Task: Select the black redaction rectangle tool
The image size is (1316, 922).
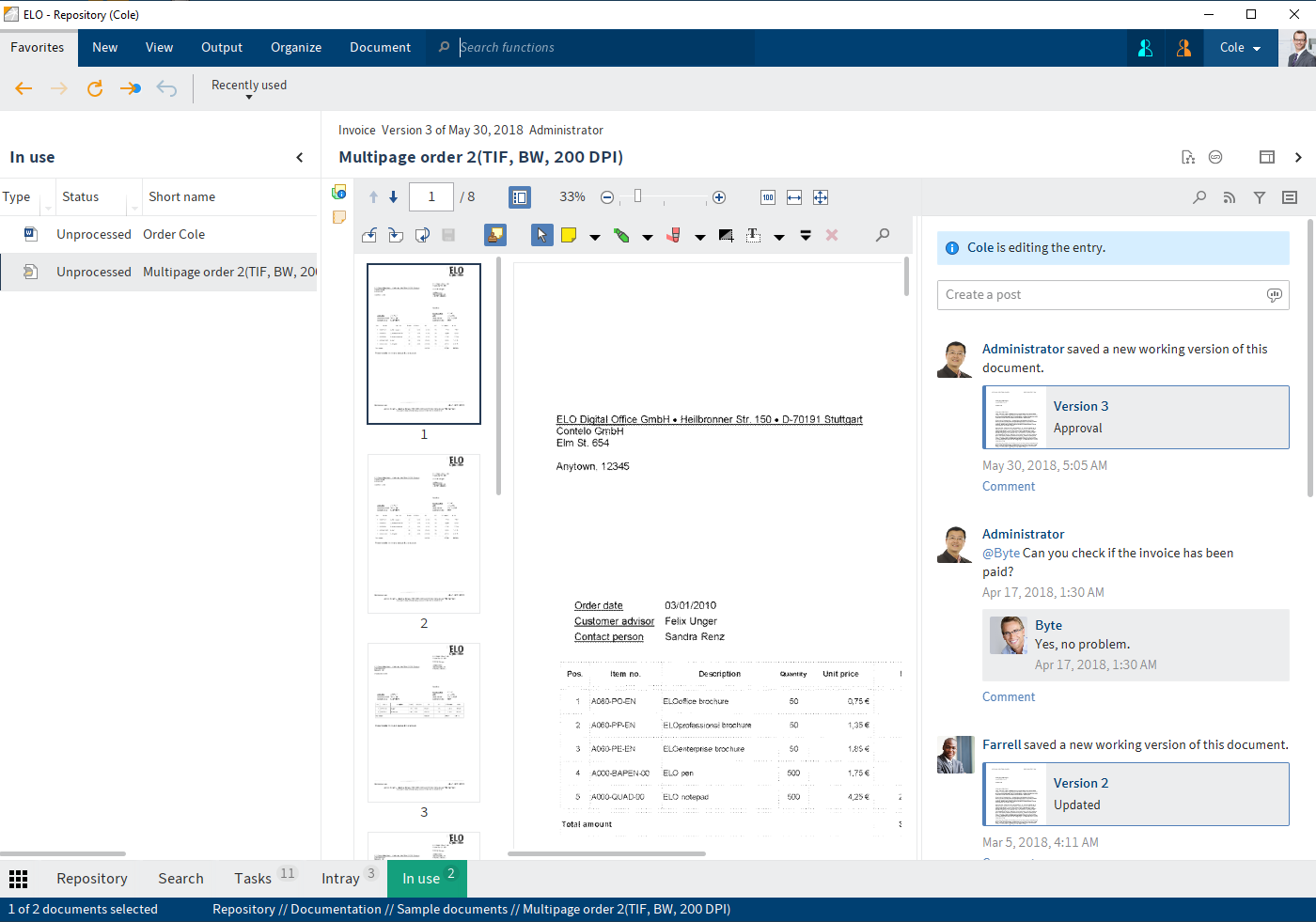Action: [727, 235]
